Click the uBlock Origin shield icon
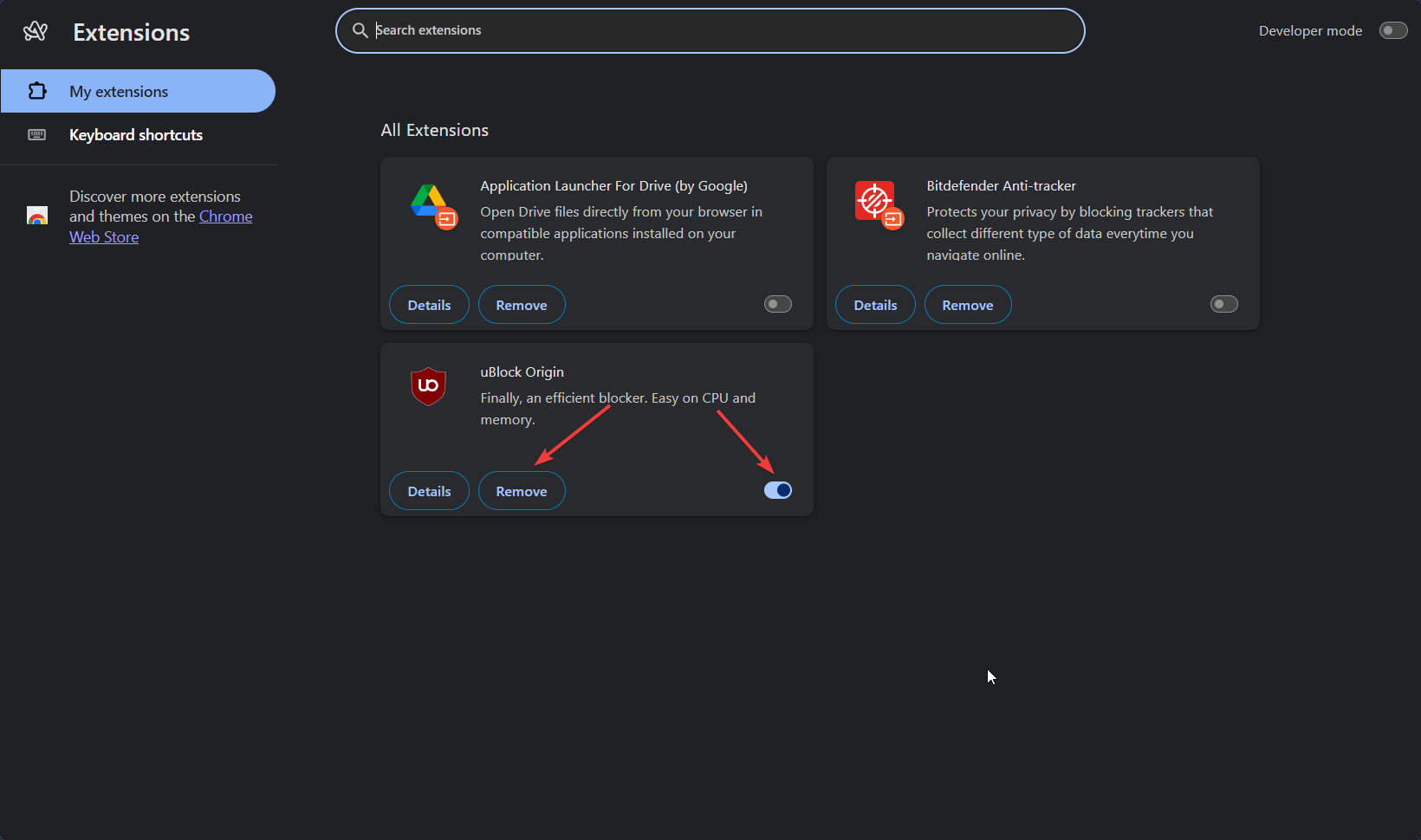The image size is (1421, 840). (428, 386)
